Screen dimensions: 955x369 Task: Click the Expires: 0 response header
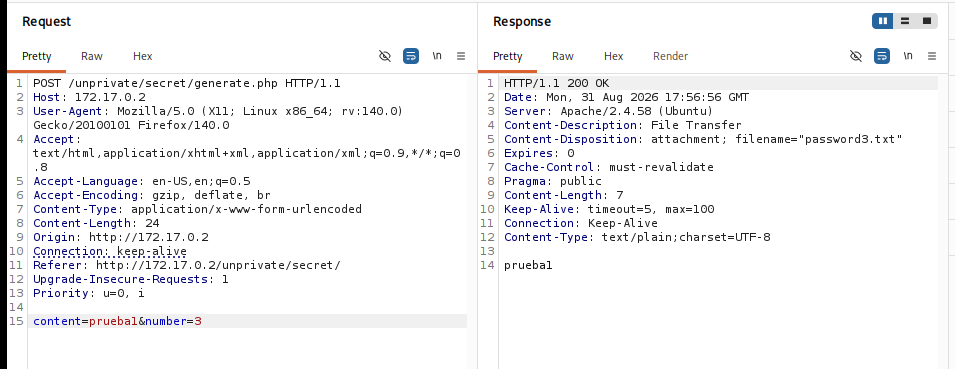(x=539, y=153)
